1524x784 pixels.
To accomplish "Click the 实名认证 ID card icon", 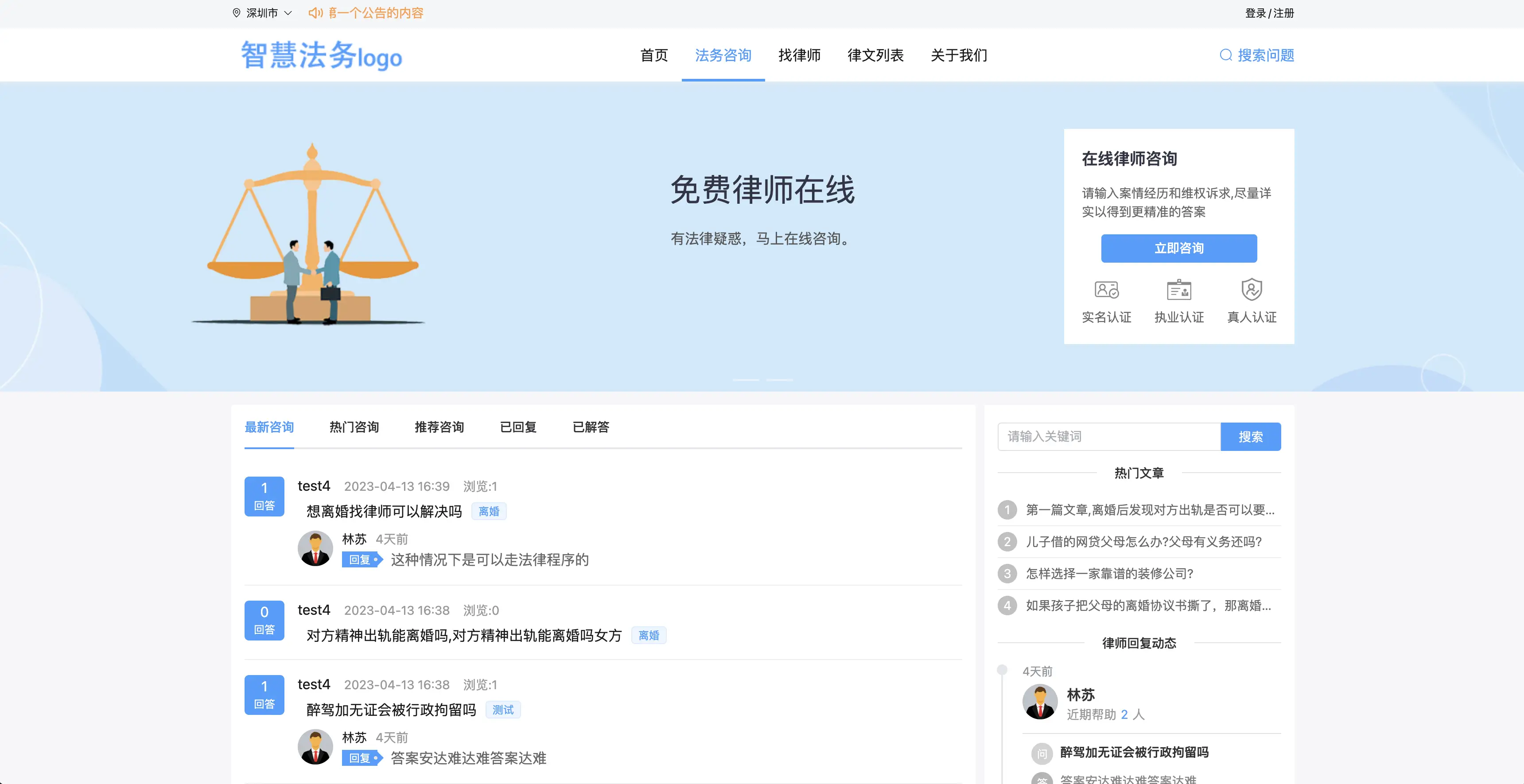I will 1106,289.
